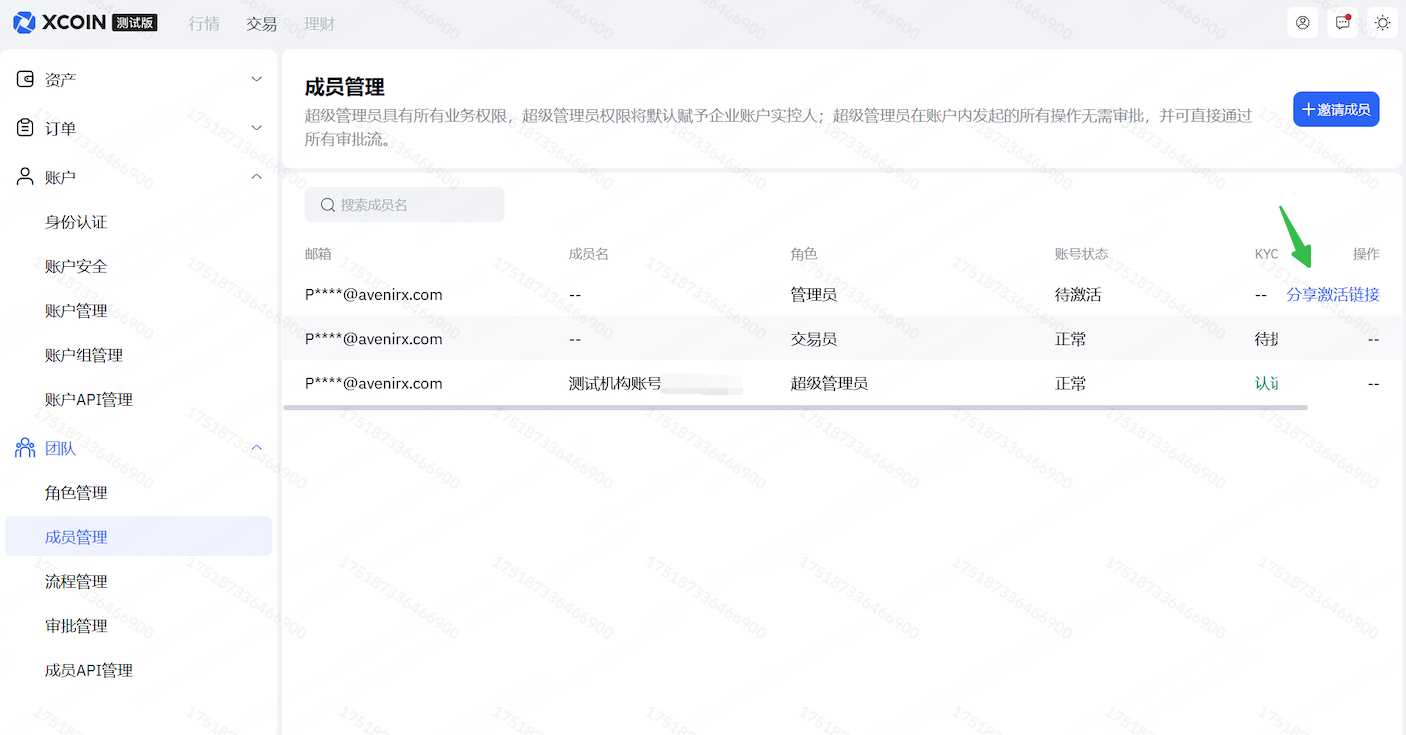Focus the 搜索成员名 search field
Screen dimensions: 1406x735
(x=415, y=205)
